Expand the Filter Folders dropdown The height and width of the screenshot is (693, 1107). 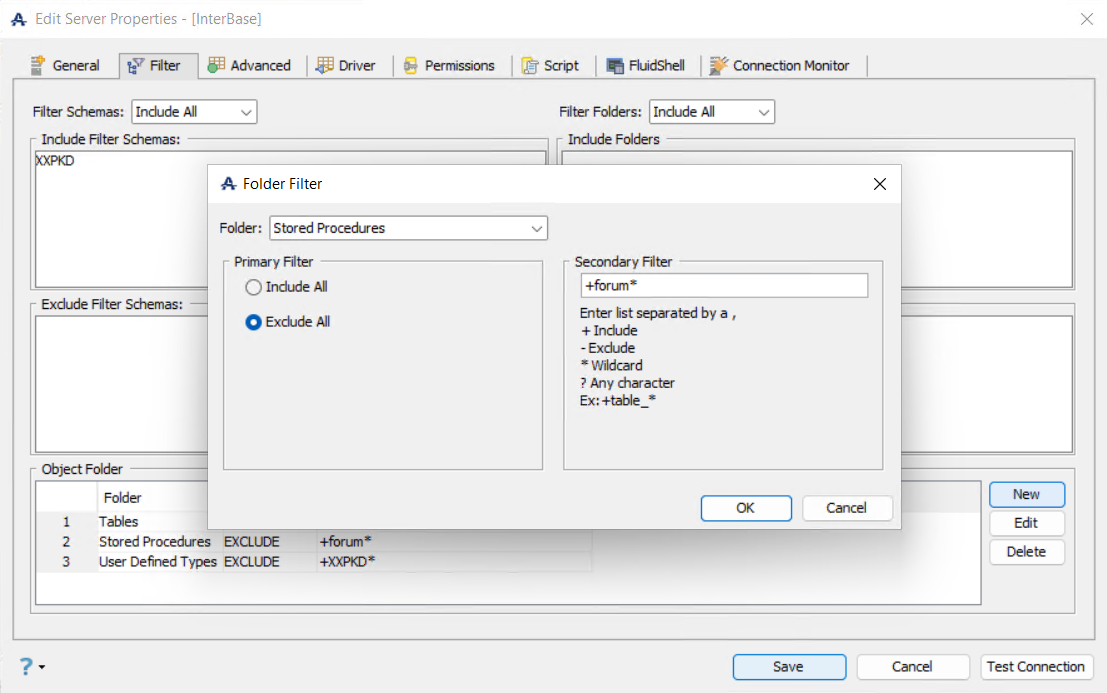[x=712, y=112]
